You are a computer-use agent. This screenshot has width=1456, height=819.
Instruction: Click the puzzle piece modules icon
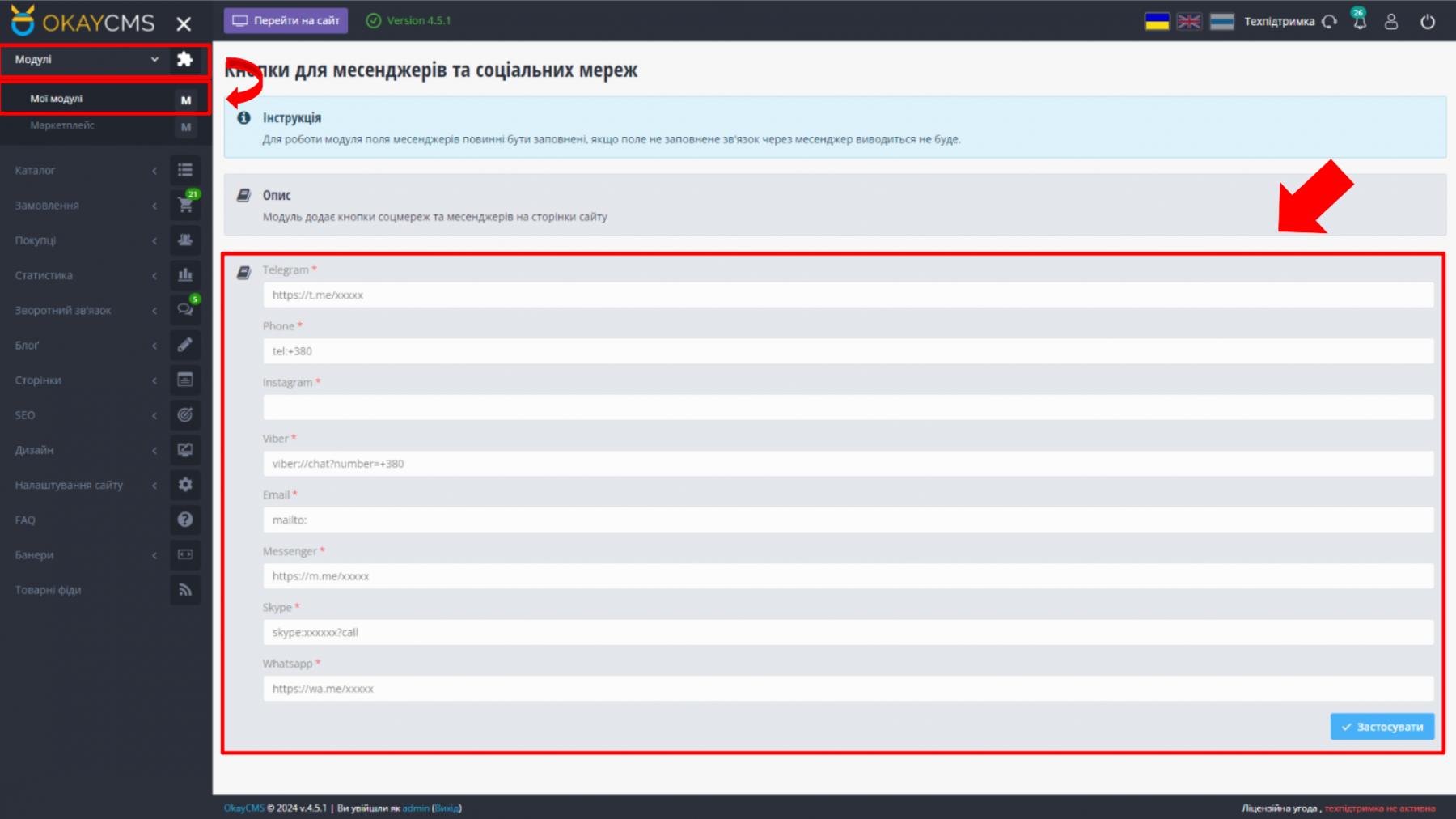(185, 59)
